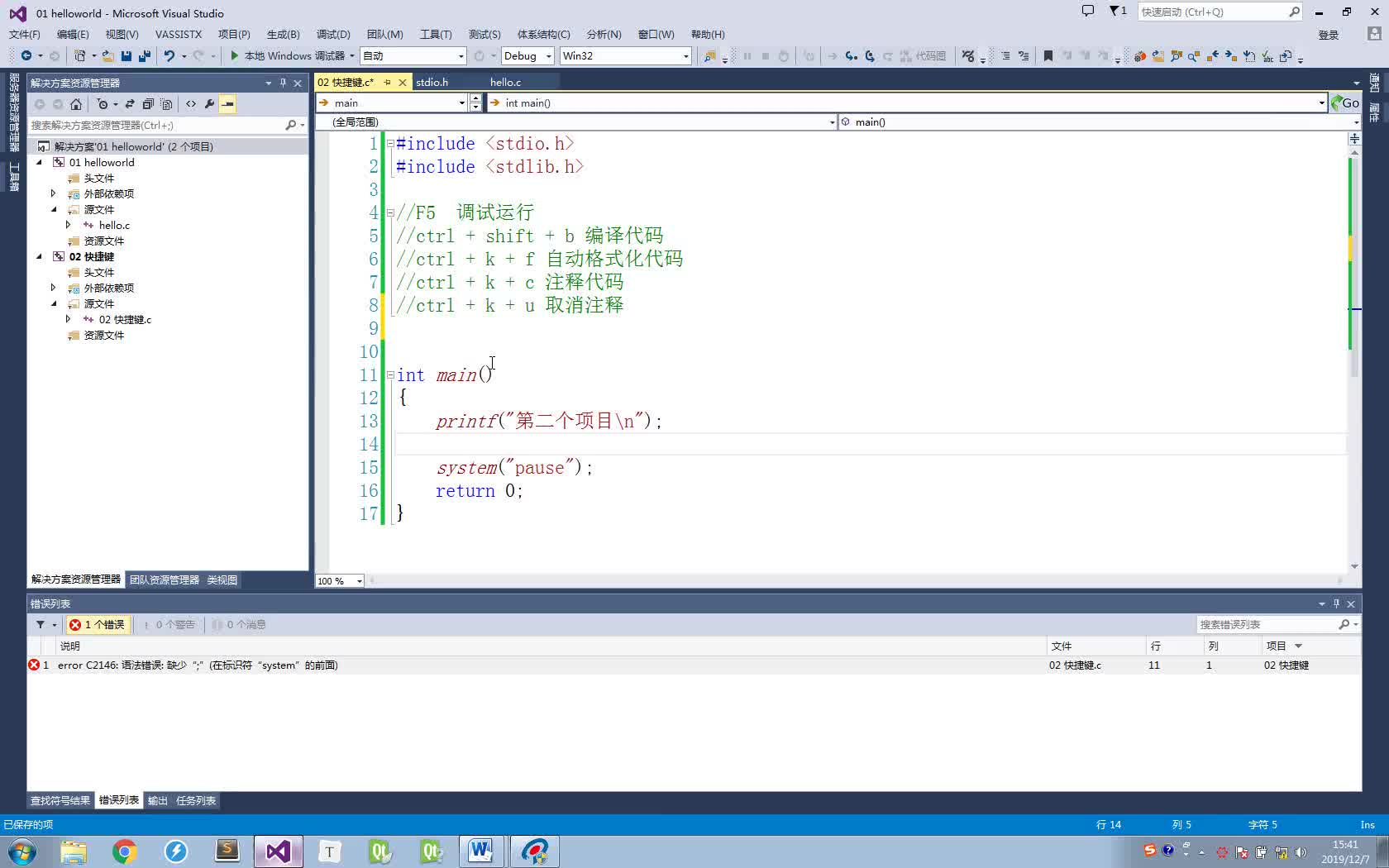Open the (全局范围) scope dropdown
The image size is (1389, 868).
coord(577,122)
